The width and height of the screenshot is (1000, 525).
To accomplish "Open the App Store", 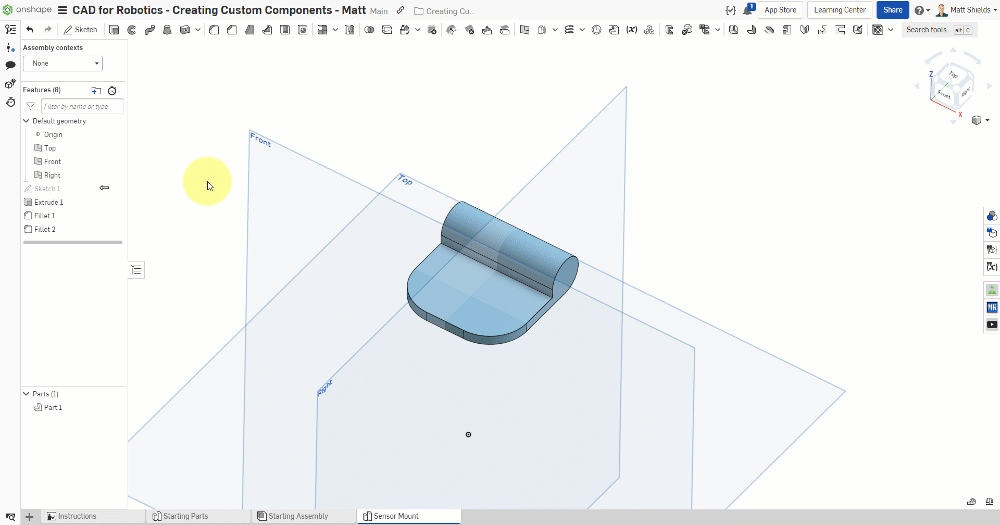I will click(x=780, y=10).
